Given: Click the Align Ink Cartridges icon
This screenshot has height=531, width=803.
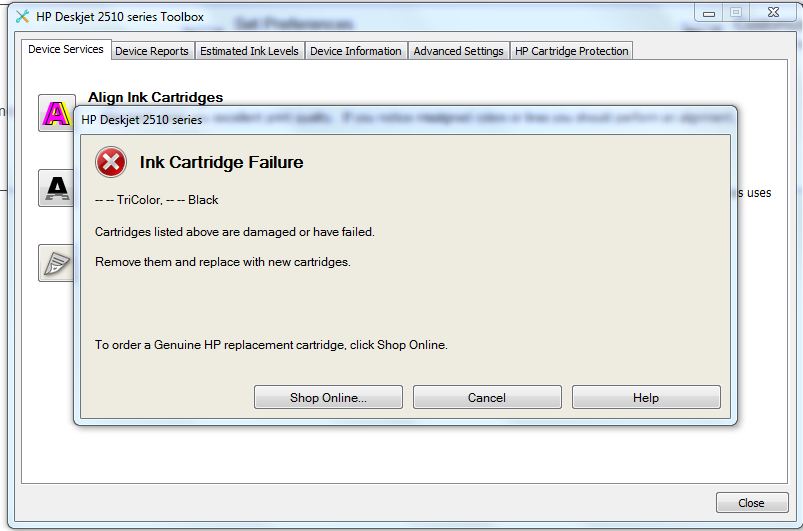Looking at the screenshot, I should [56, 113].
